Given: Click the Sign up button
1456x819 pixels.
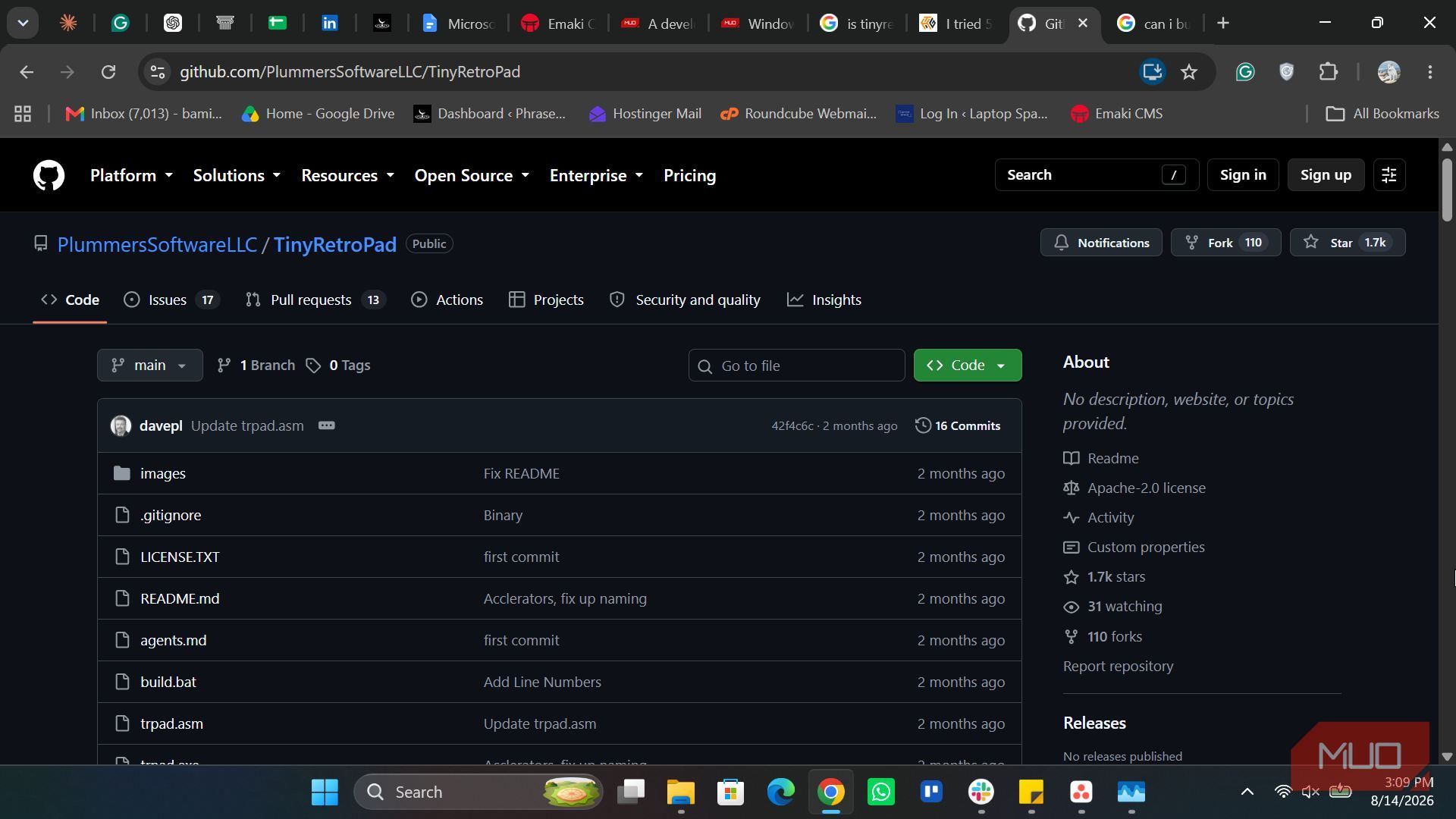Looking at the screenshot, I should tap(1326, 175).
